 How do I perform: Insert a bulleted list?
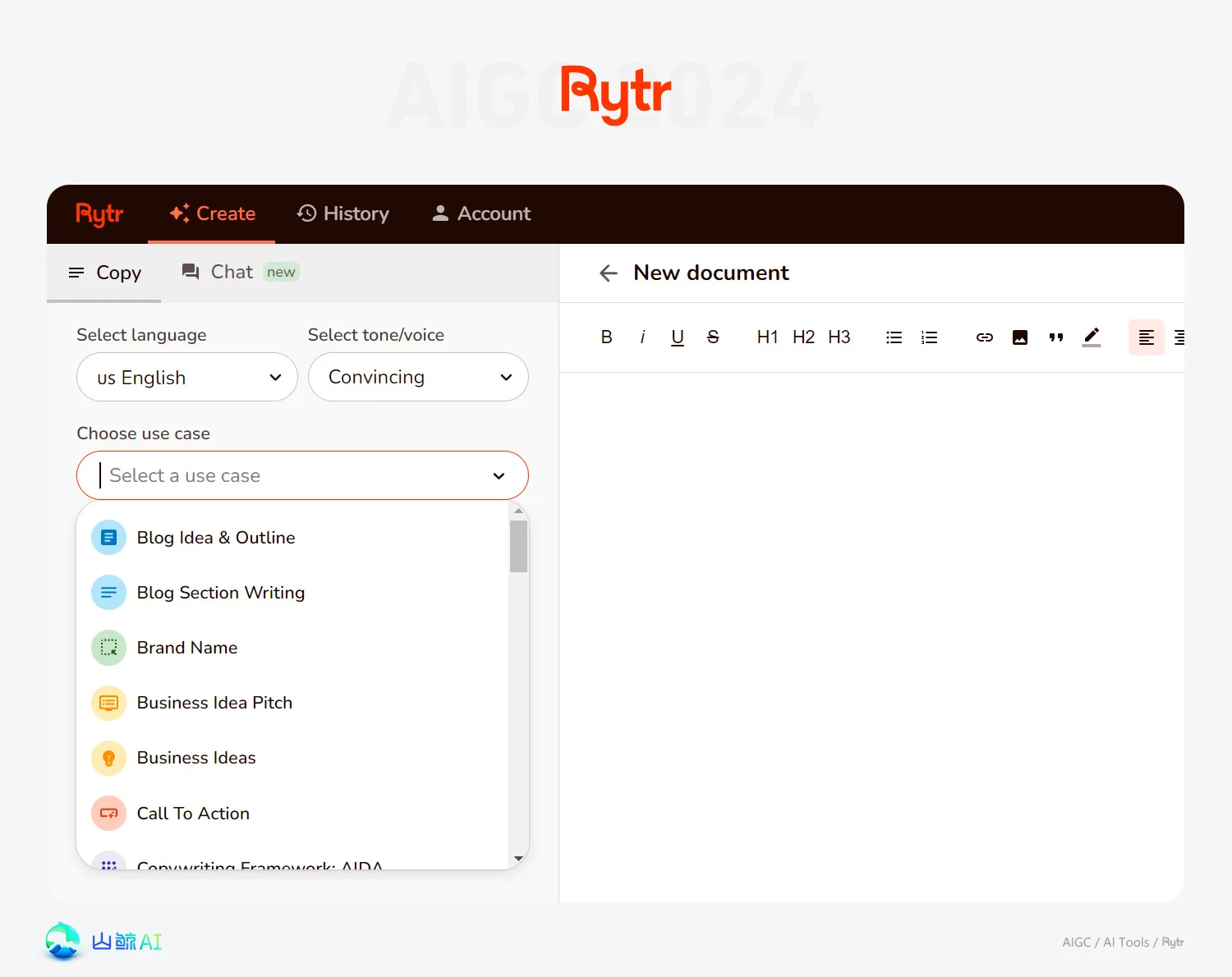[x=894, y=337]
